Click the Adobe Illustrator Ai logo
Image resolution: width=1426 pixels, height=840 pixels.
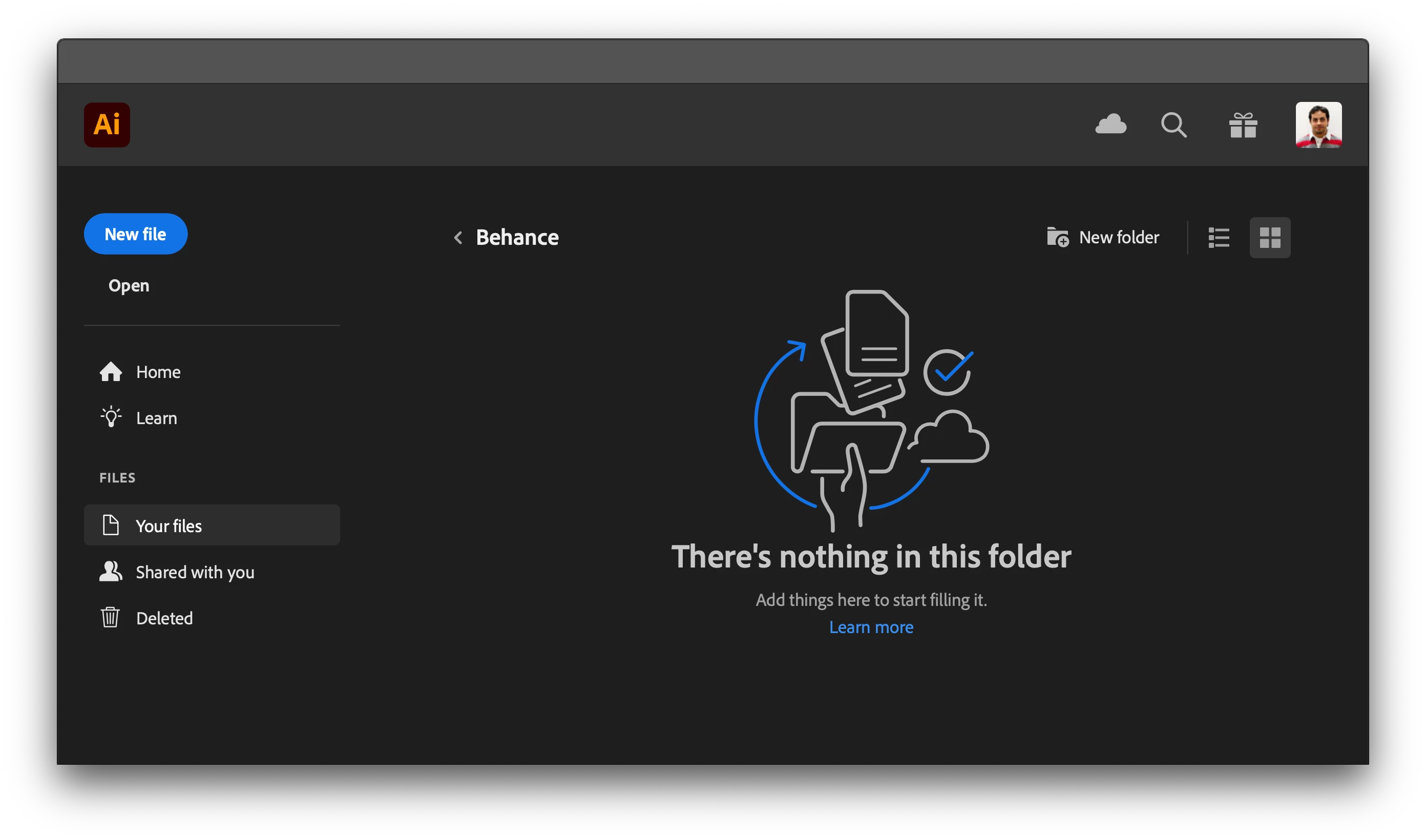[x=107, y=125]
